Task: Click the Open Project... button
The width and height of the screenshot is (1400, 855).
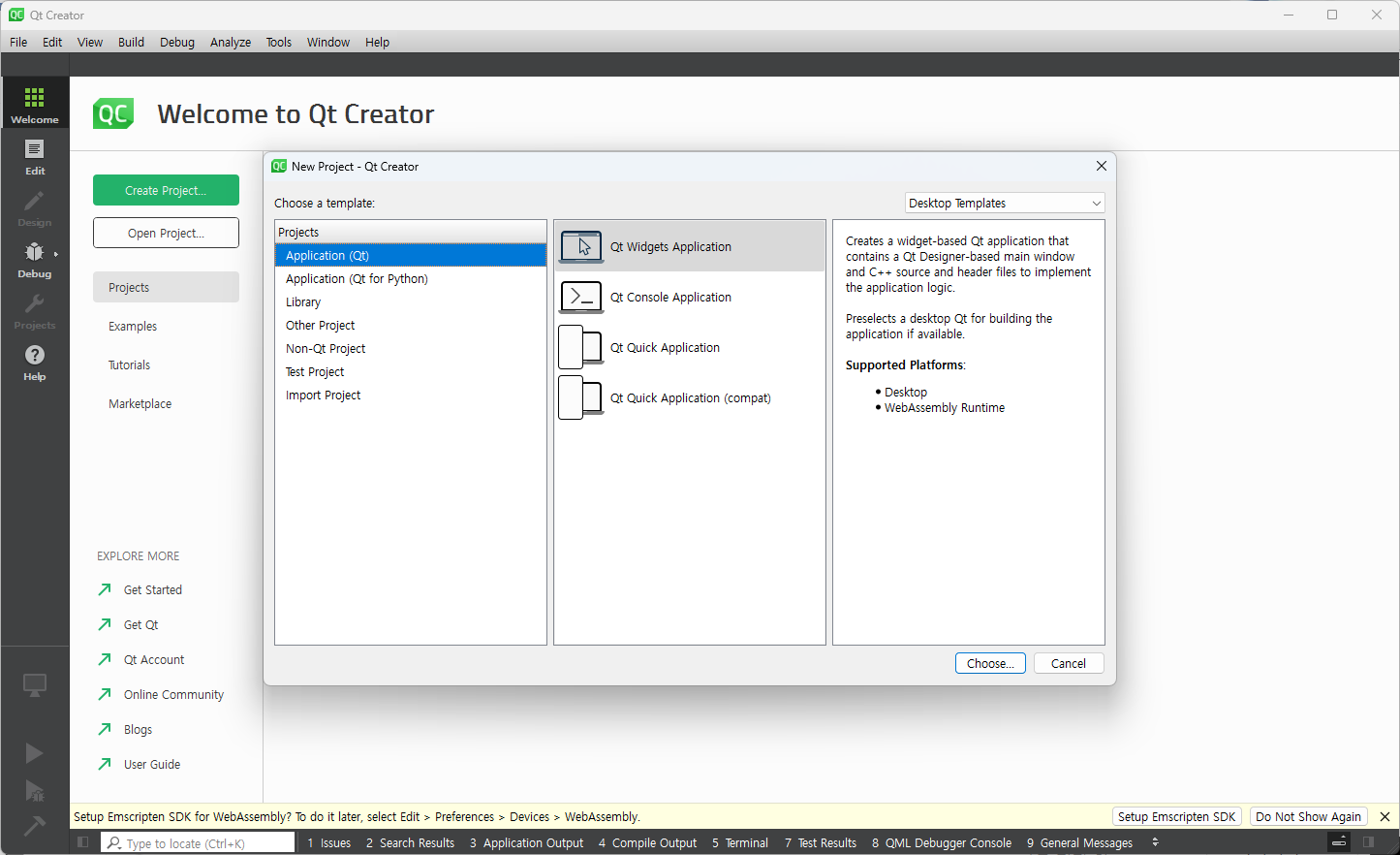Action: pyautogui.click(x=166, y=233)
